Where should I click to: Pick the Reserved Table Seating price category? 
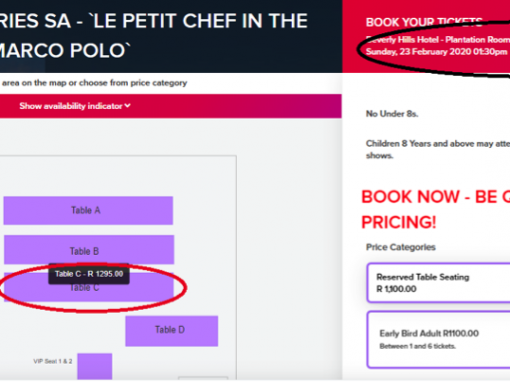438,283
